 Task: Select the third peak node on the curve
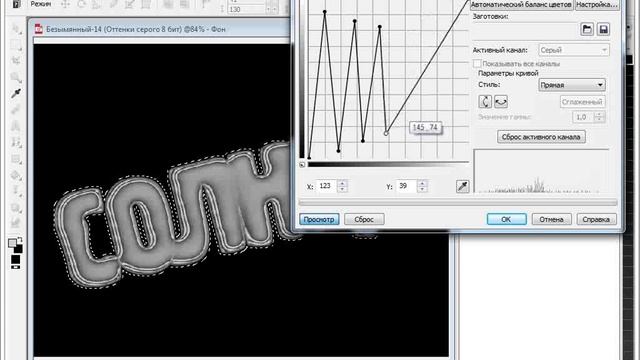380,27
